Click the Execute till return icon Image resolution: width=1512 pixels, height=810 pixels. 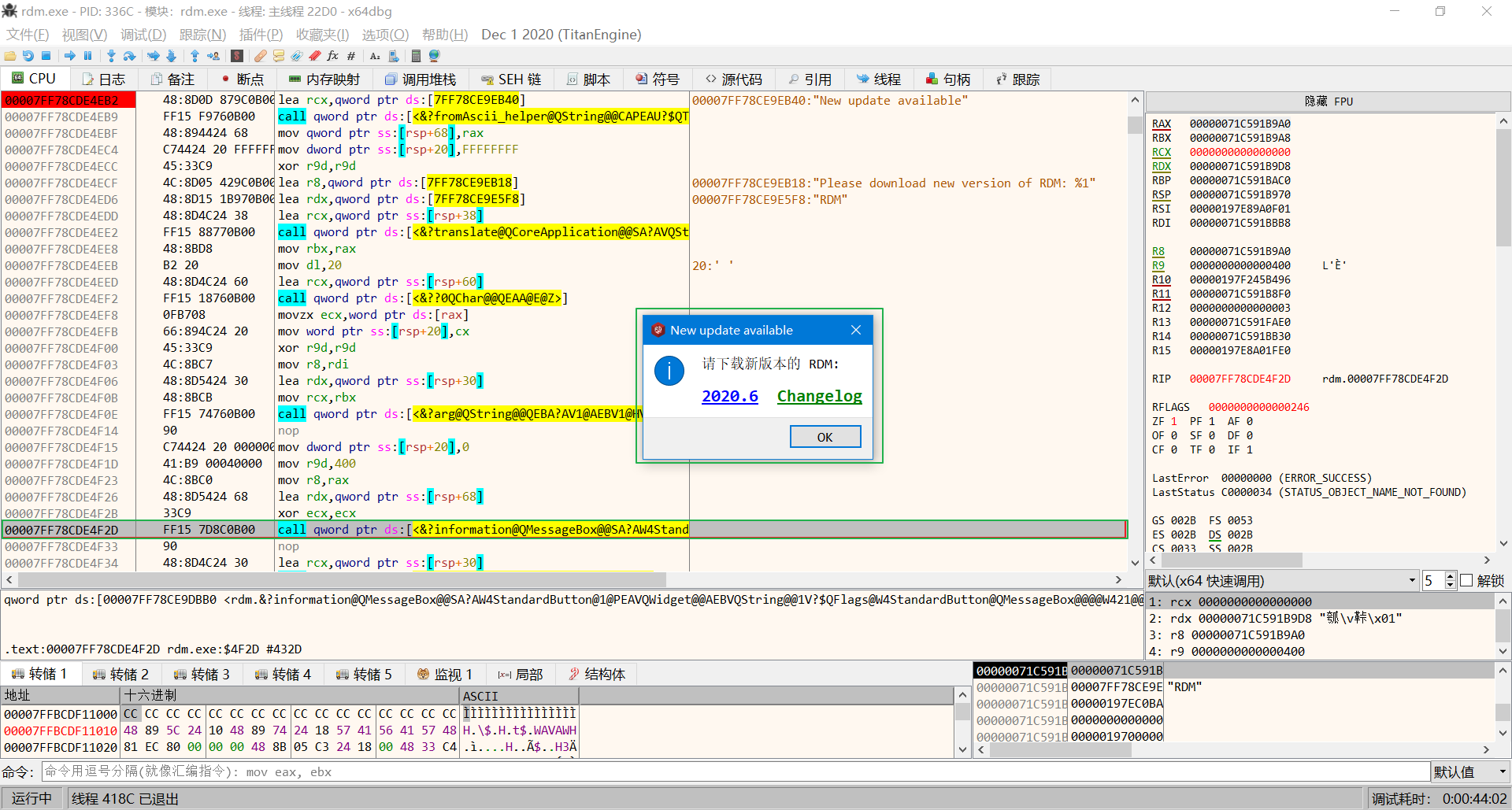tap(195, 56)
